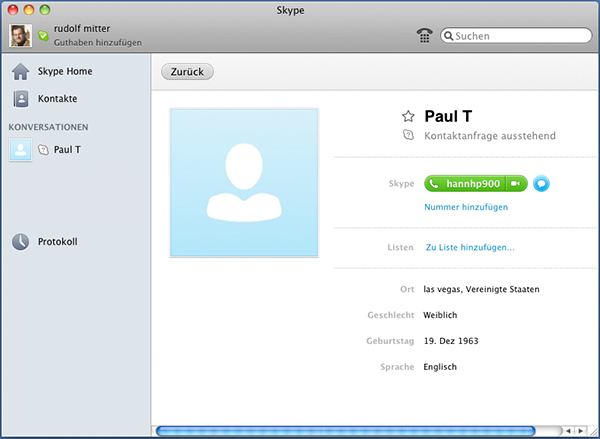Click Kontaktanfrage ausstehend status text

tap(490, 136)
